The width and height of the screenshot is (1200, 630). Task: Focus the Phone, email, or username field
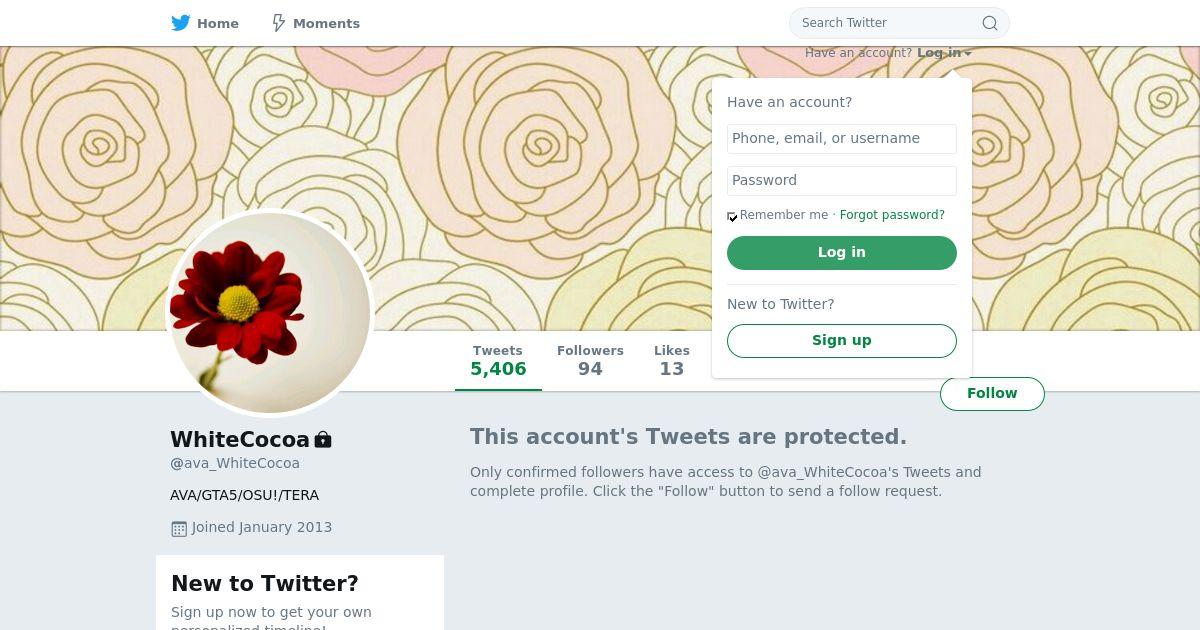841,138
